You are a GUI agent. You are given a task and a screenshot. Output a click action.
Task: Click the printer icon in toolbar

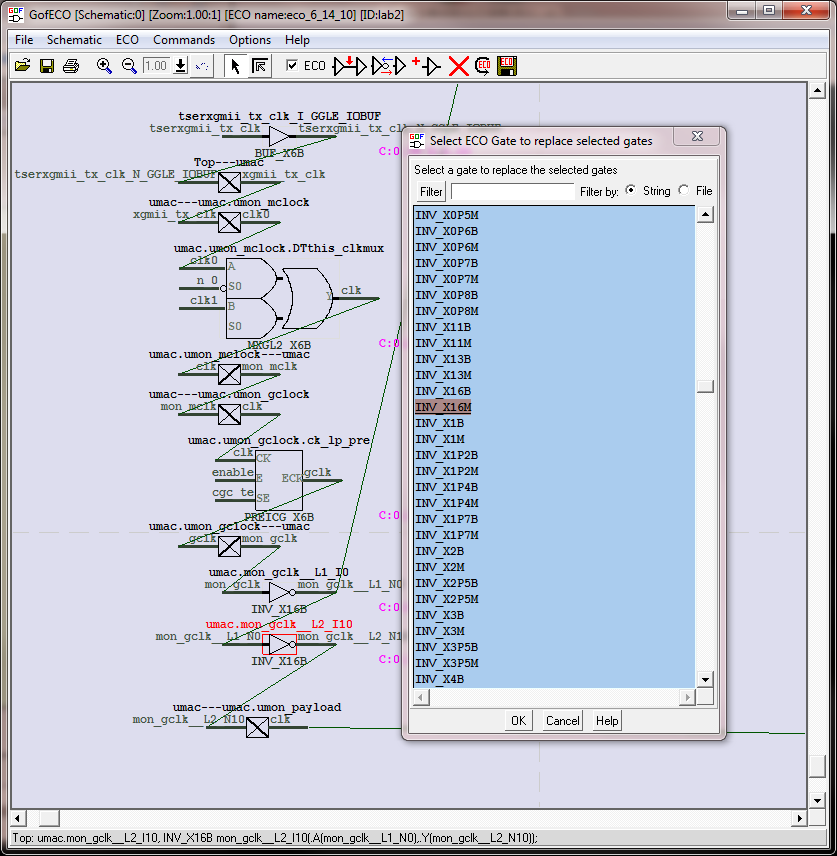click(x=71, y=66)
